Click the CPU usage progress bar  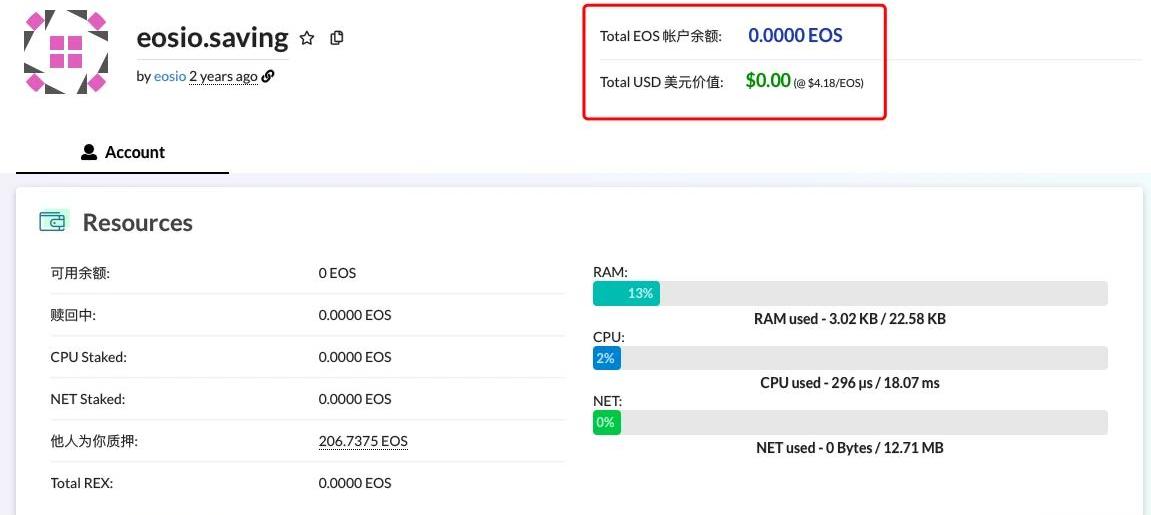pyautogui.click(x=850, y=358)
